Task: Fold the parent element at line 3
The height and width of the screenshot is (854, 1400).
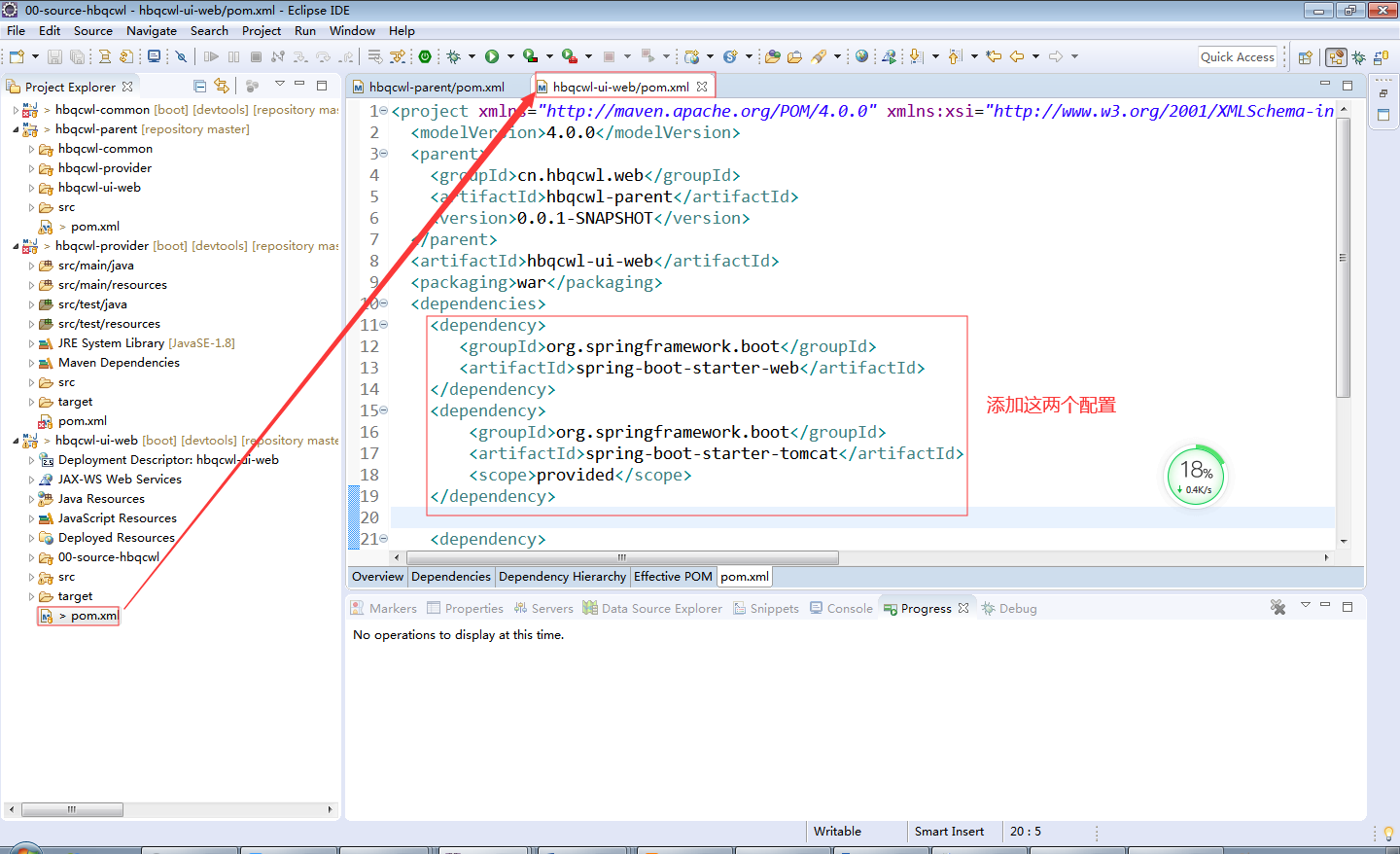Action: coord(383,154)
